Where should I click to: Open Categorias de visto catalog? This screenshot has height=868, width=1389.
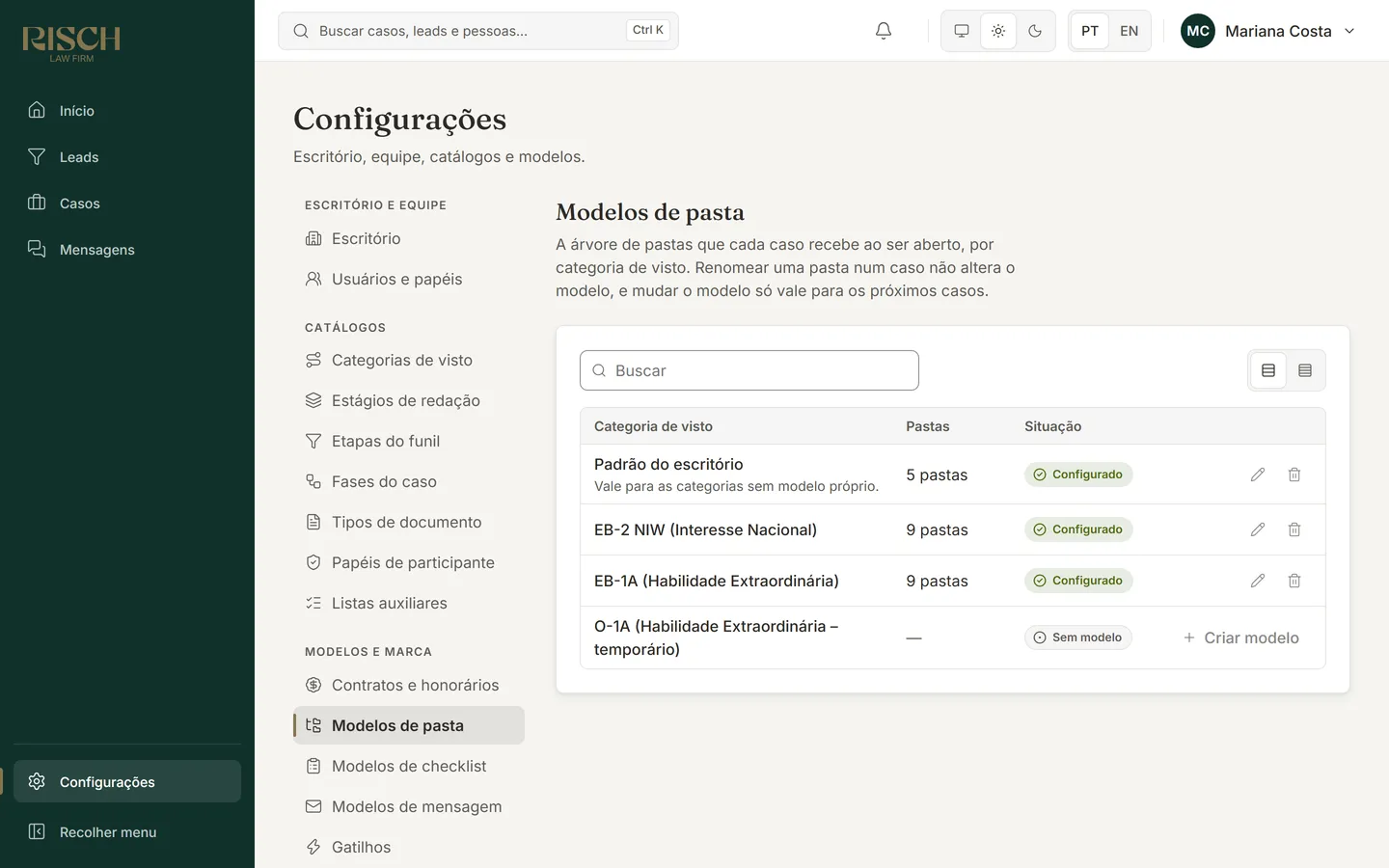(x=409, y=360)
